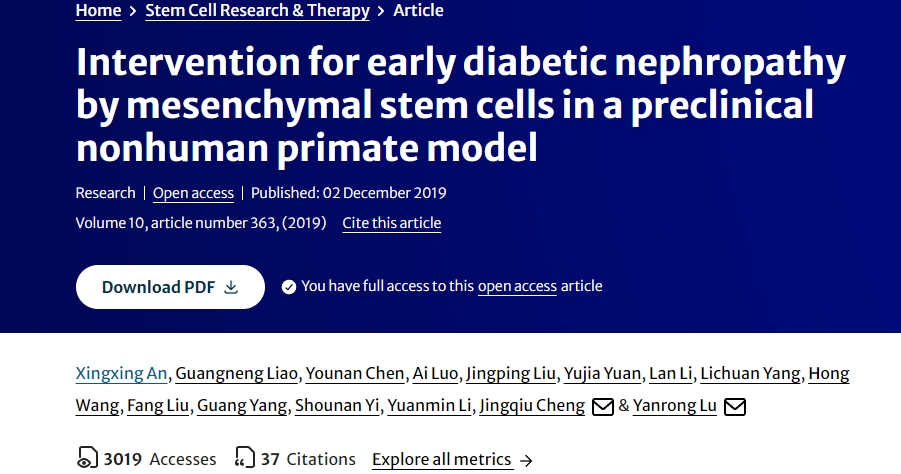
Task: Follow the open access article link
Action: pos(517,286)
